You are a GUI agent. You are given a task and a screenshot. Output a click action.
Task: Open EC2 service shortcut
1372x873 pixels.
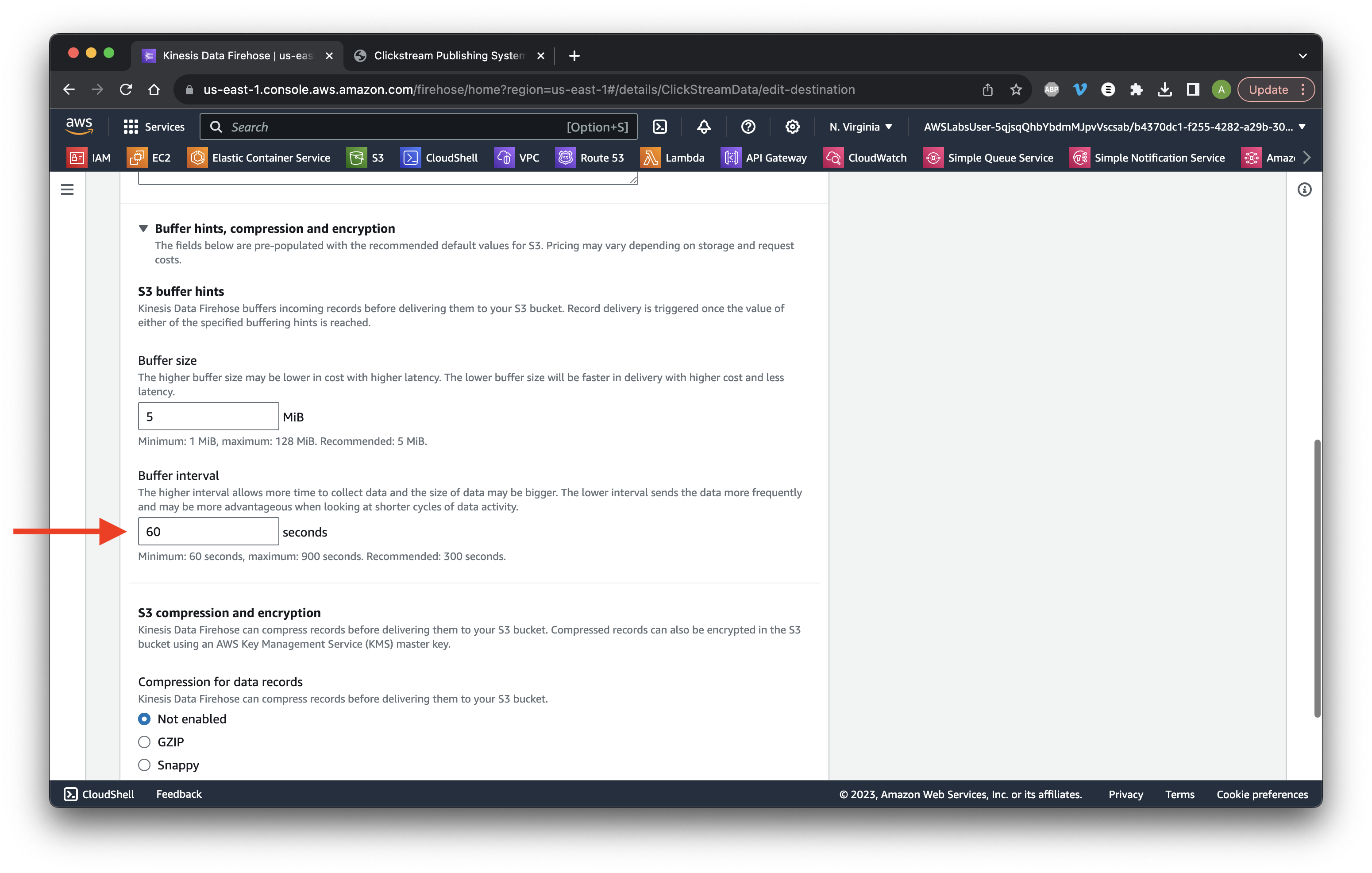coord(149,158)
